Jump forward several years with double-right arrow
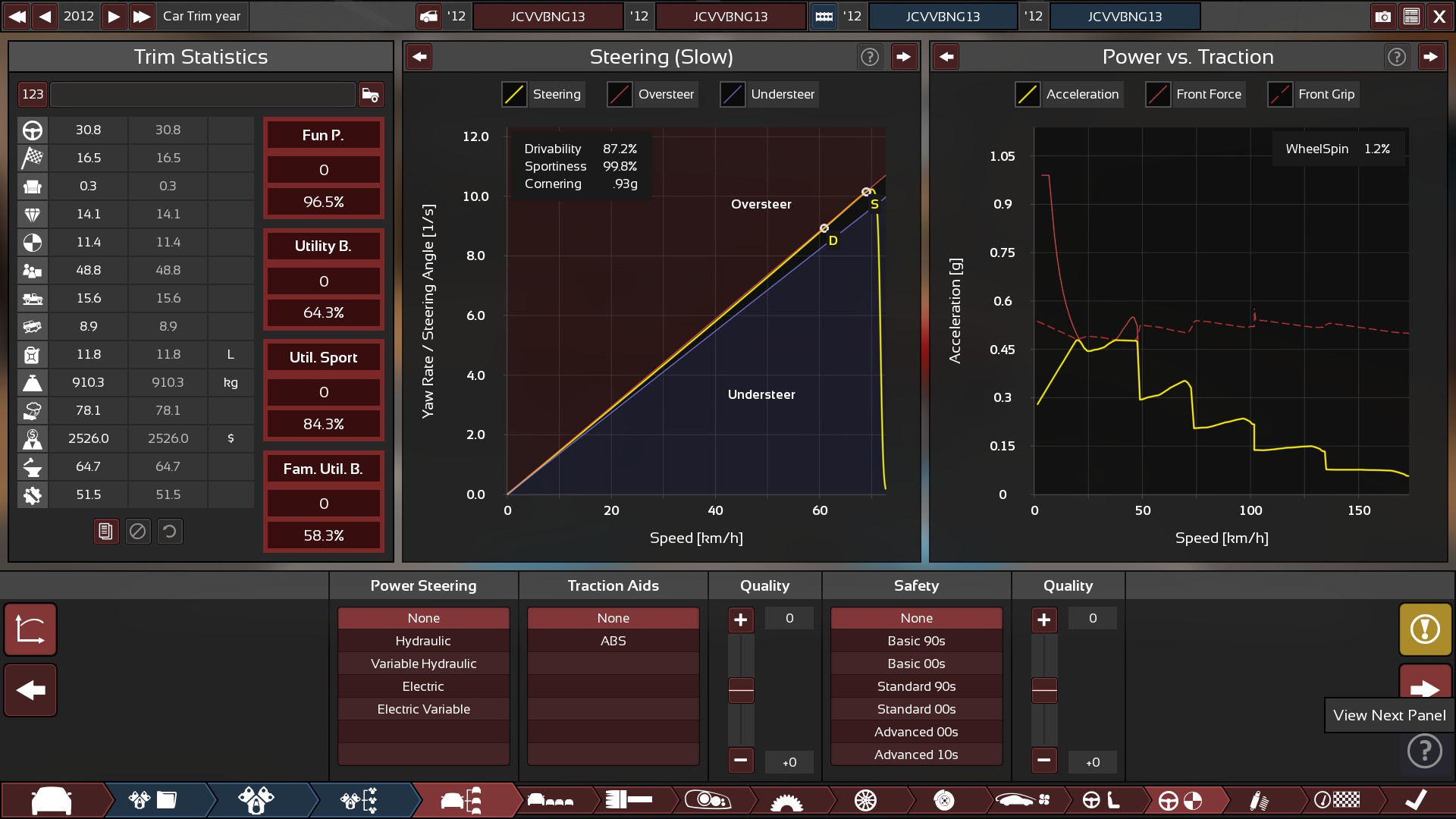Image resolution: width=1456 pixels, height=819 pixels. click(x=142, y=16)
